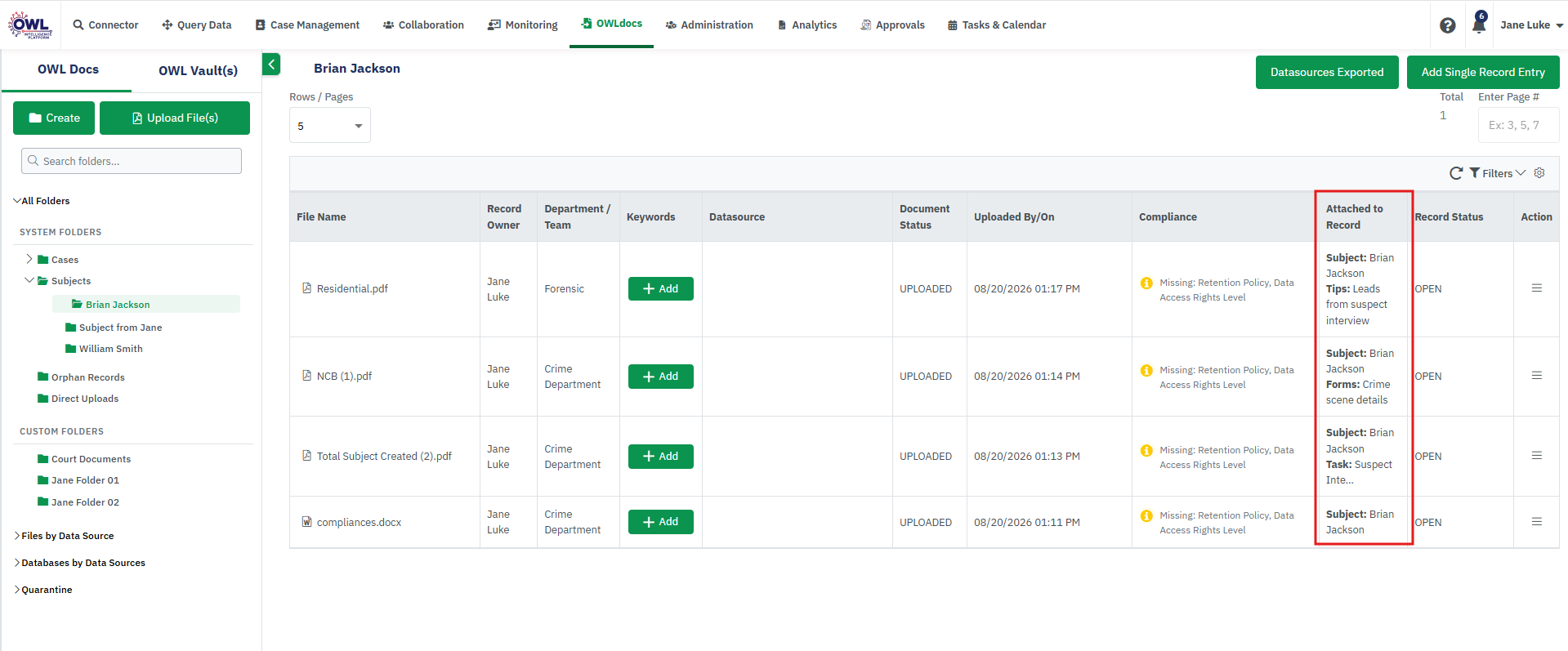
Task: Open action menu for compliances.docx row
Action: pyautogui.click(x=1537, y=522)
